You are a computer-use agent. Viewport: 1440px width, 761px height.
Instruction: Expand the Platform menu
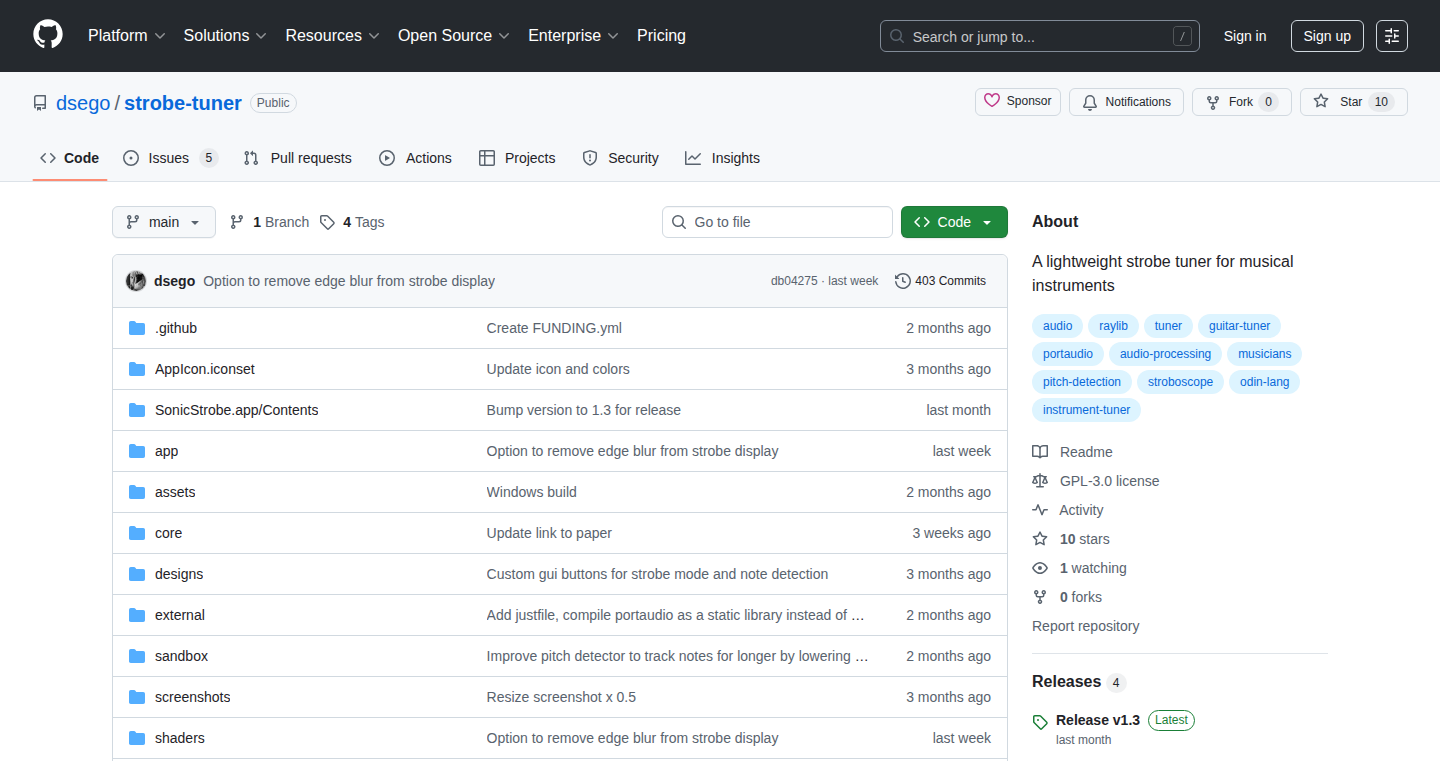pos(126,36)
